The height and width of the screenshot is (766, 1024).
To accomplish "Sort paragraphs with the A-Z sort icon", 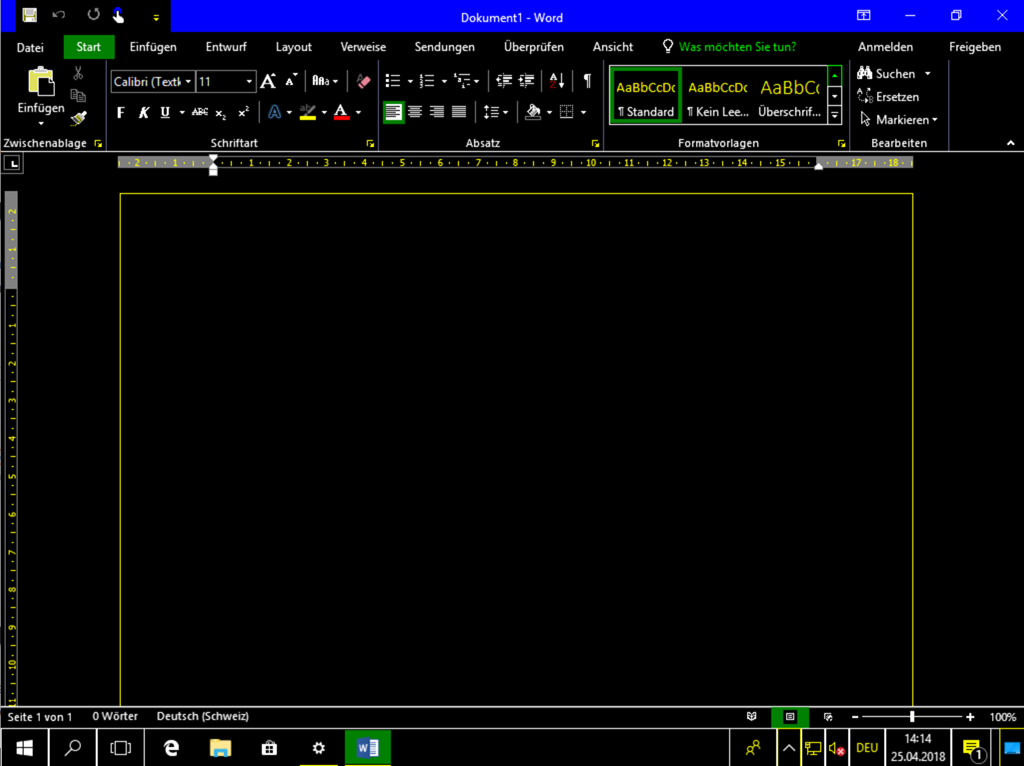I will tap(557, 81).
